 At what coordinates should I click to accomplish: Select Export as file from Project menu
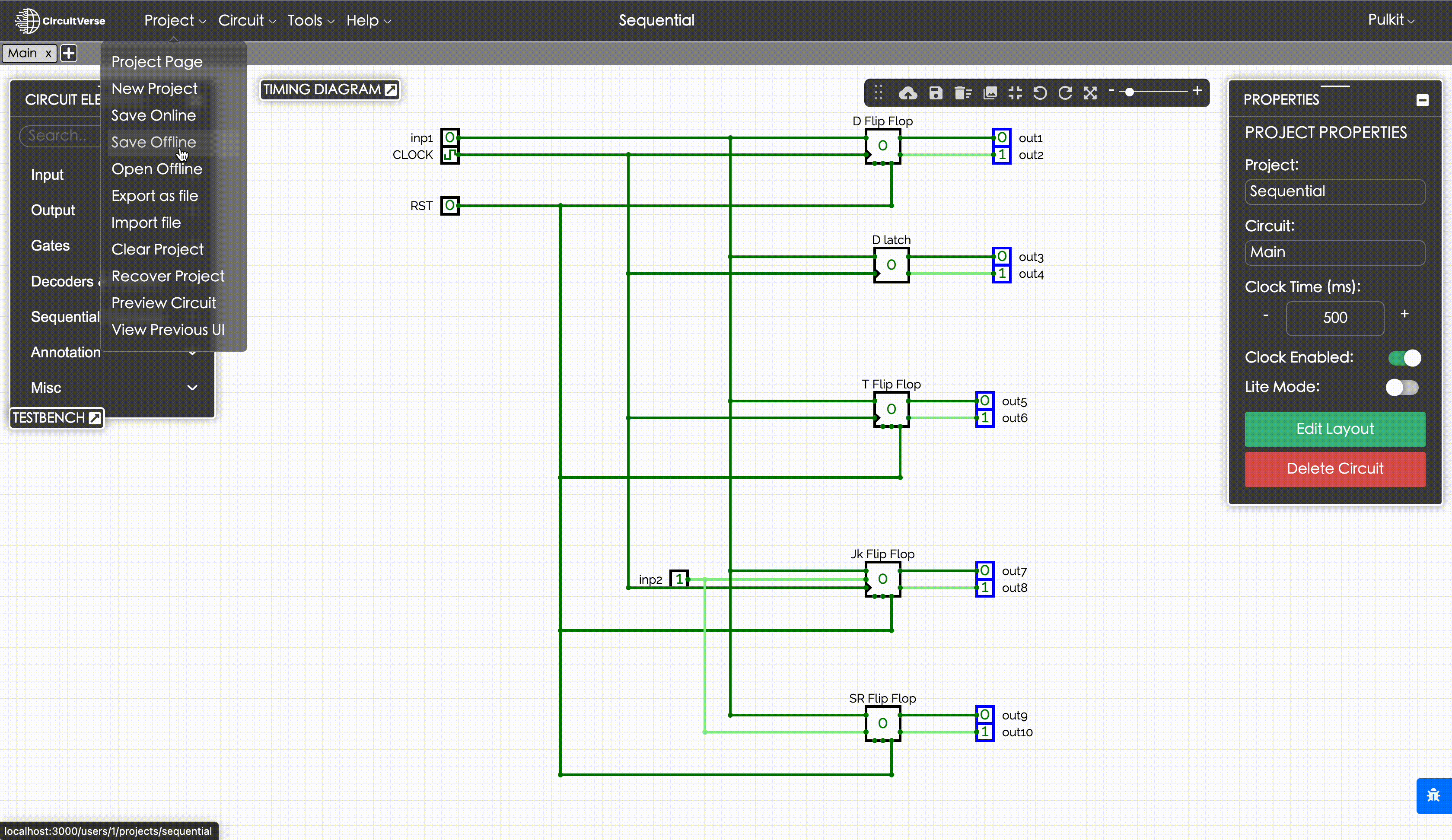click(x=154, y=196)
